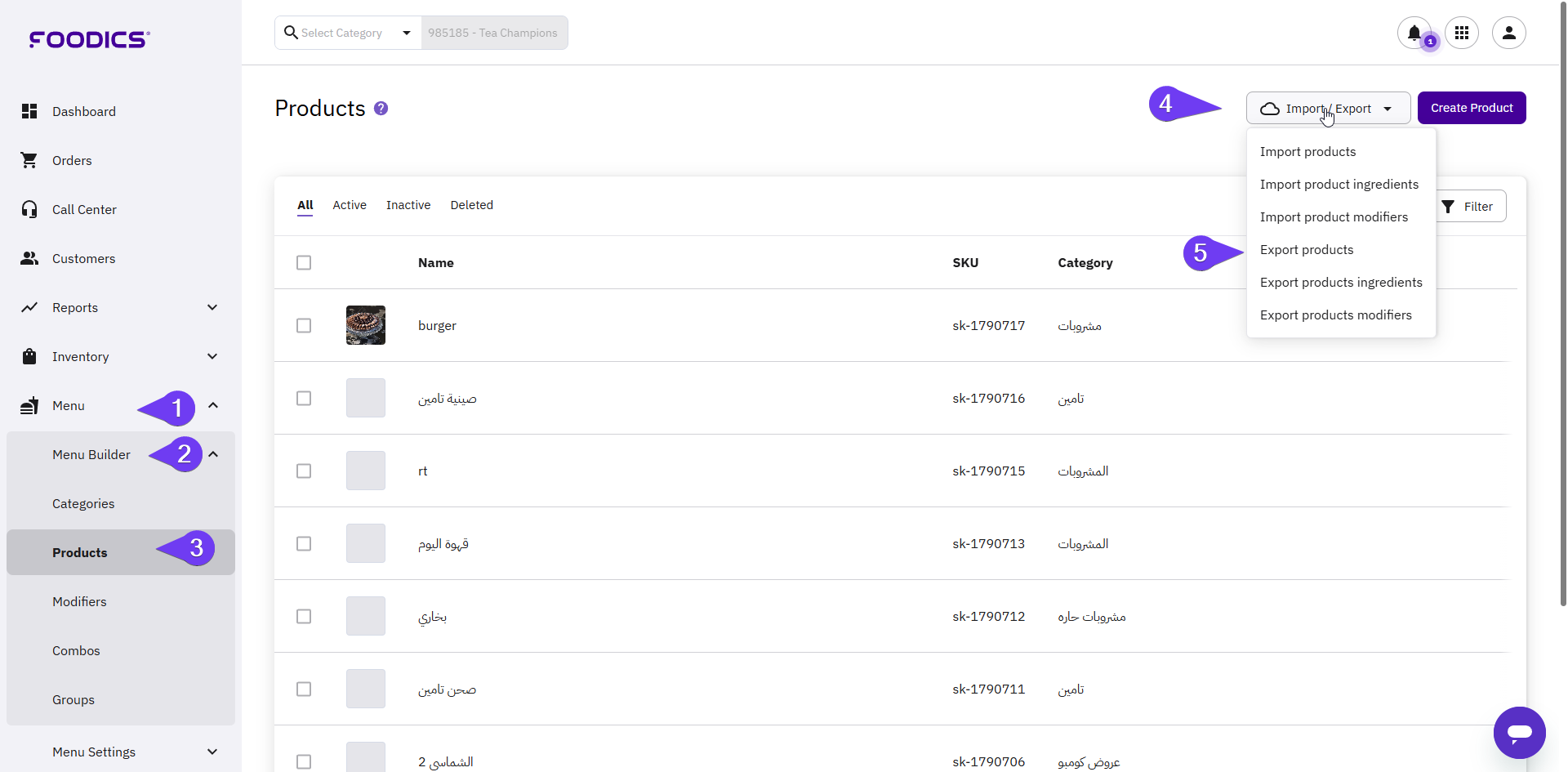Viewport: 1568px width, 772px height.
Task: Expand the Reports sidebar section
Action: coord(212,307)
